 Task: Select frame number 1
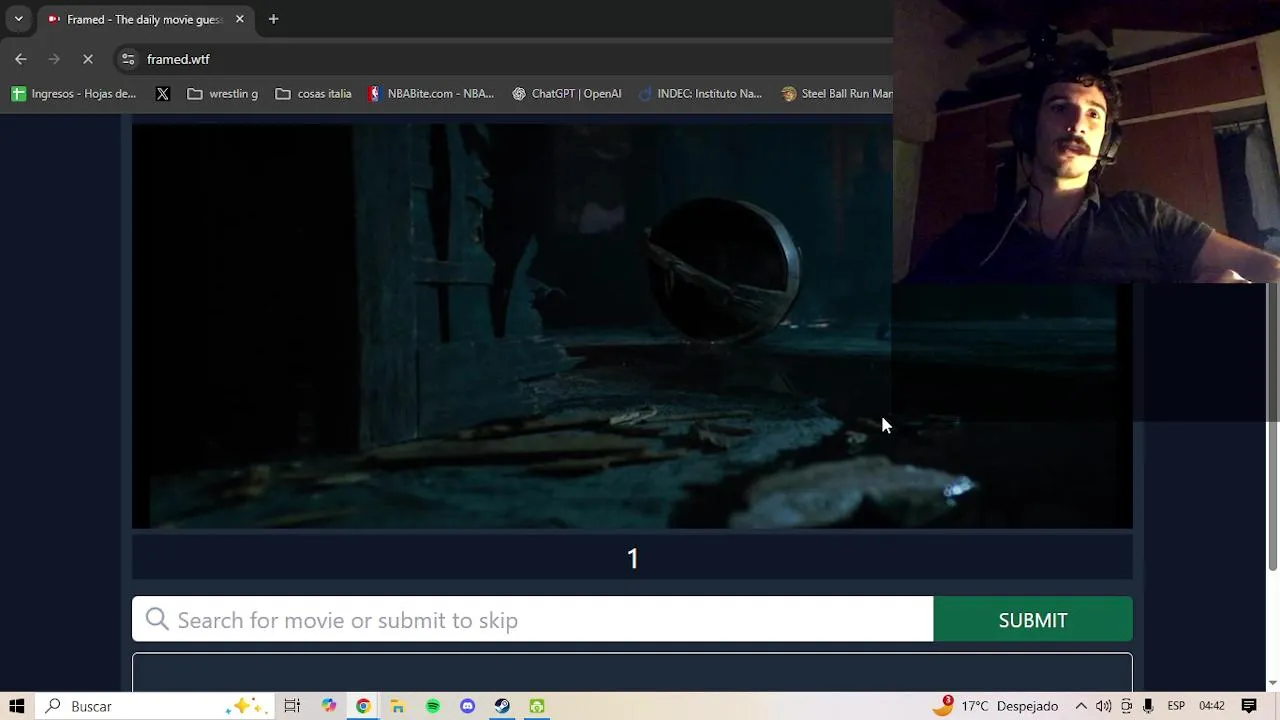[632, 558]
